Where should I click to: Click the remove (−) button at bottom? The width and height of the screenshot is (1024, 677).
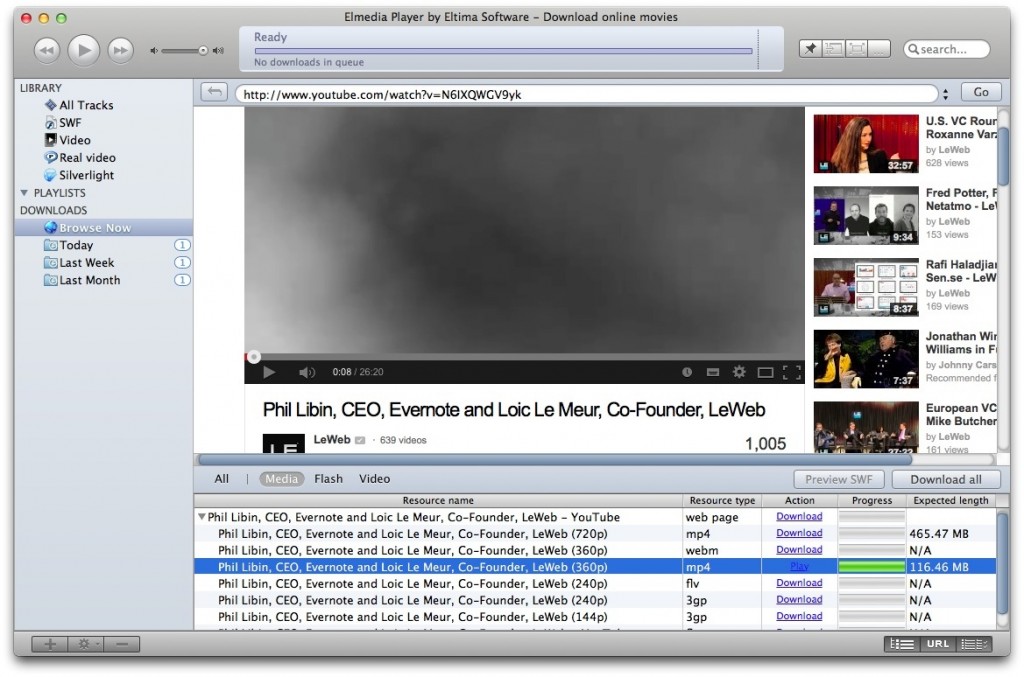click(121, 644)
